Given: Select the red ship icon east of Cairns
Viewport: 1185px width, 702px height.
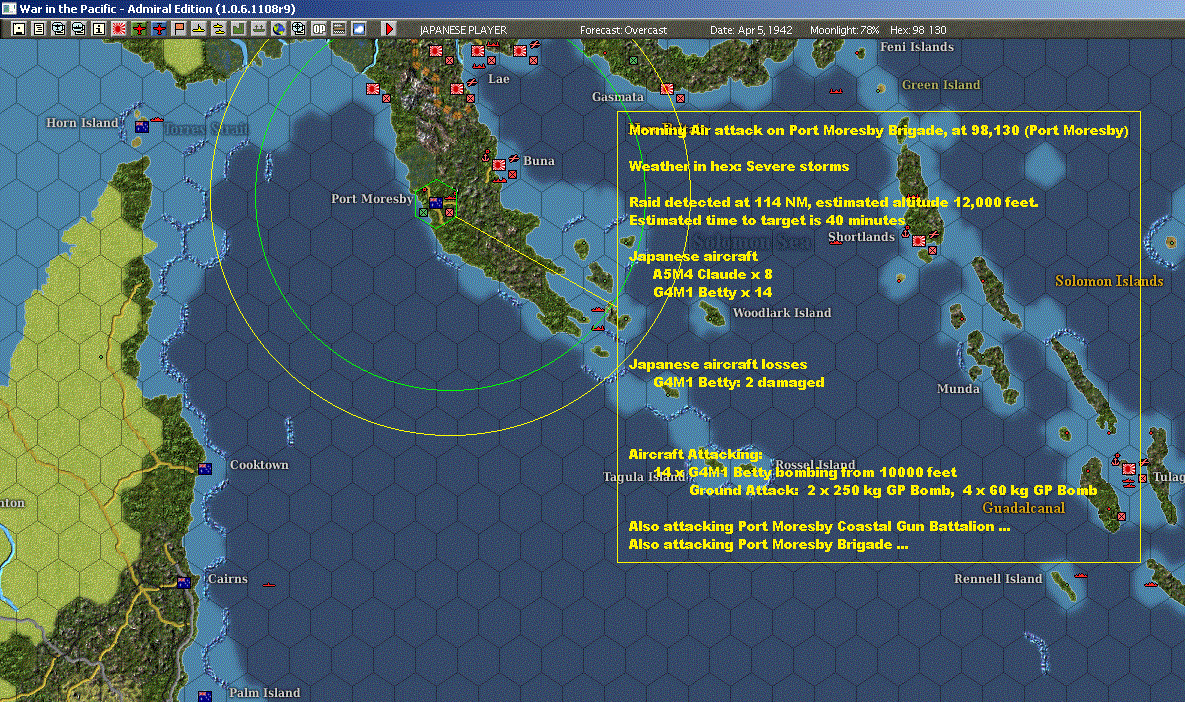Looking at the screenshot, I should [x=268, y=584].
